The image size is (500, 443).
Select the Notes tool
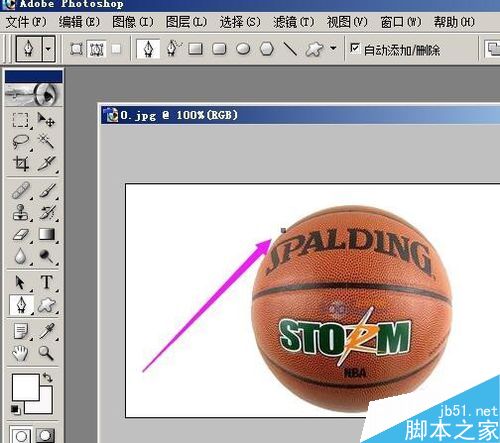tap(21, 331)
